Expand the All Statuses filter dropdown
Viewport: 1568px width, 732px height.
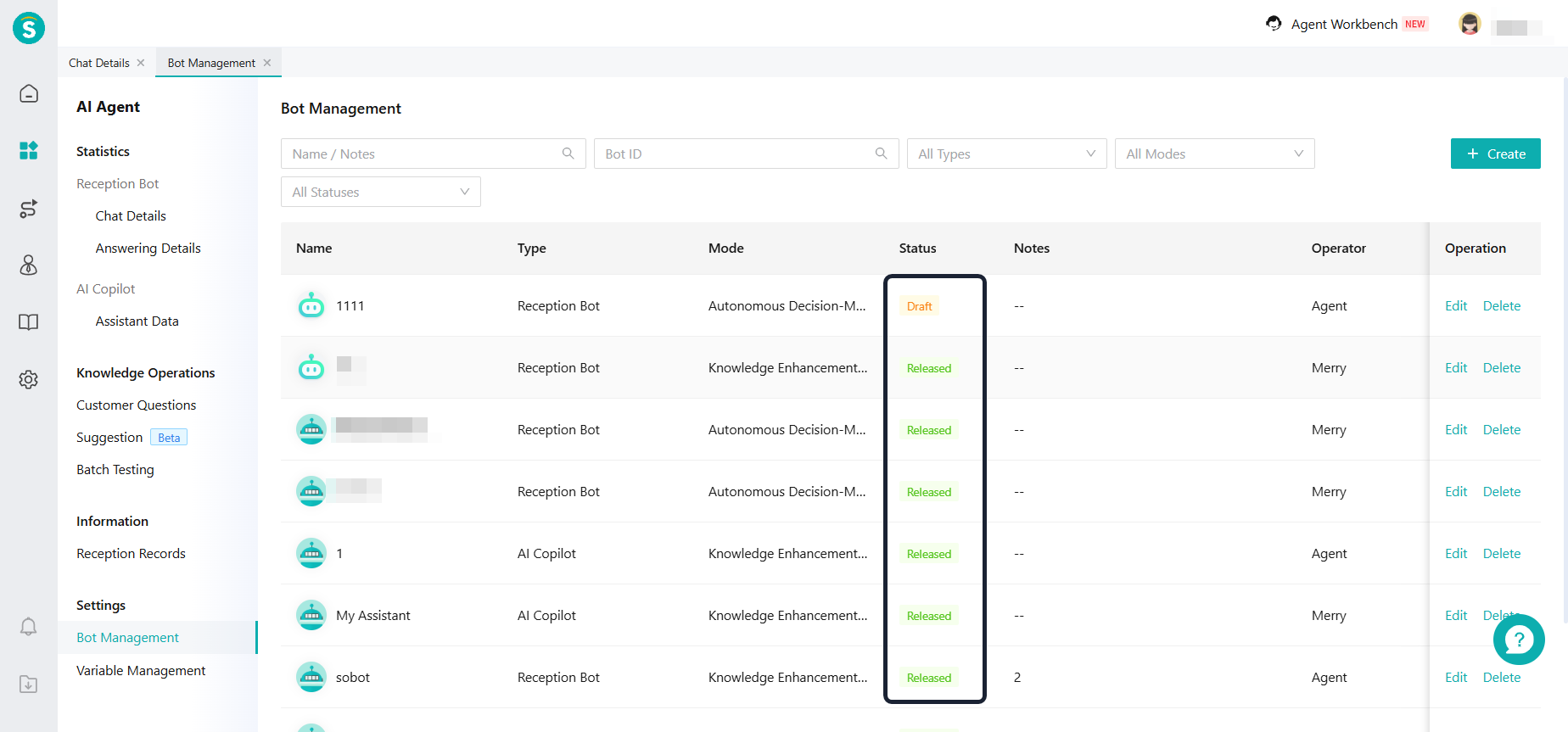pos(380,192)
